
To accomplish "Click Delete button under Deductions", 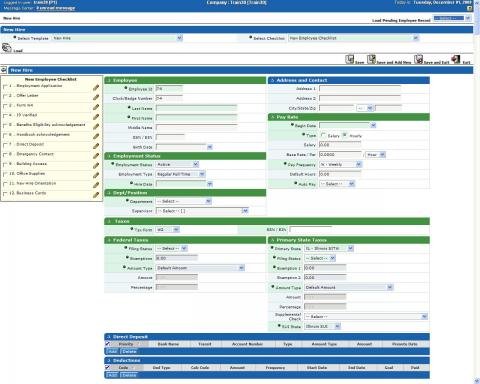I will tap(129, 375).
